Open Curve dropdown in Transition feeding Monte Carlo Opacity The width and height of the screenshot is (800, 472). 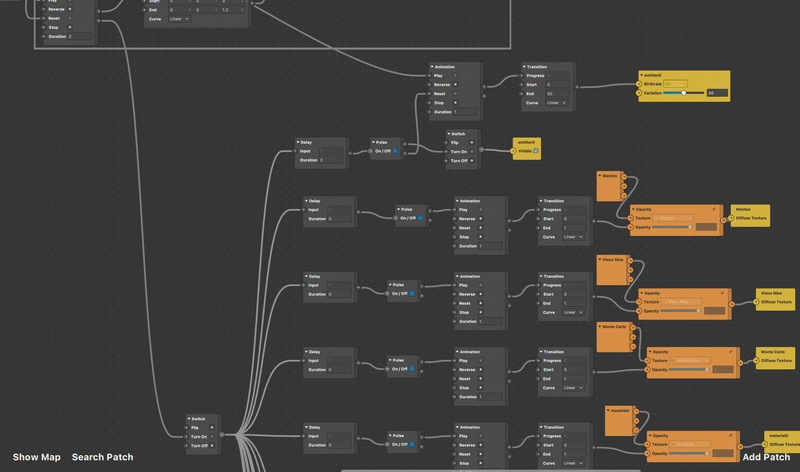pos(573,388)
